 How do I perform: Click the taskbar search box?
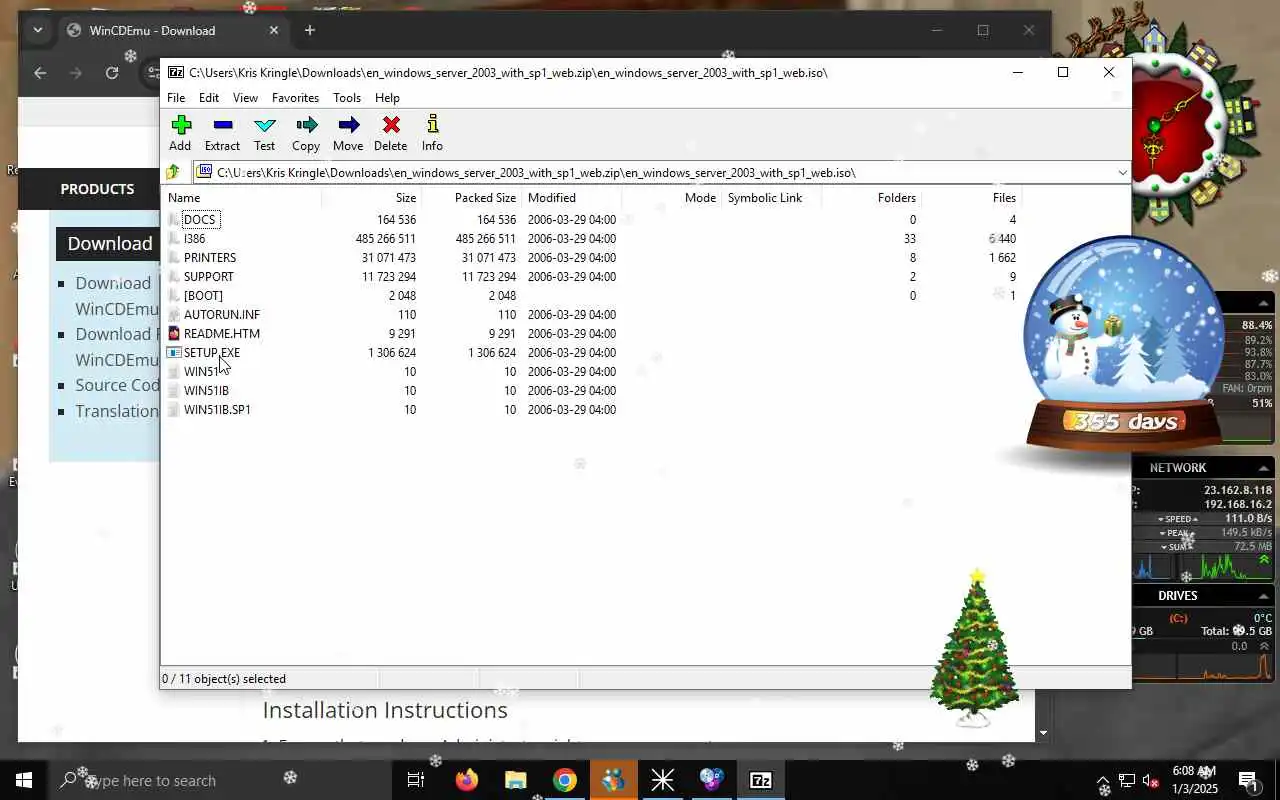[x=218, y=780]
